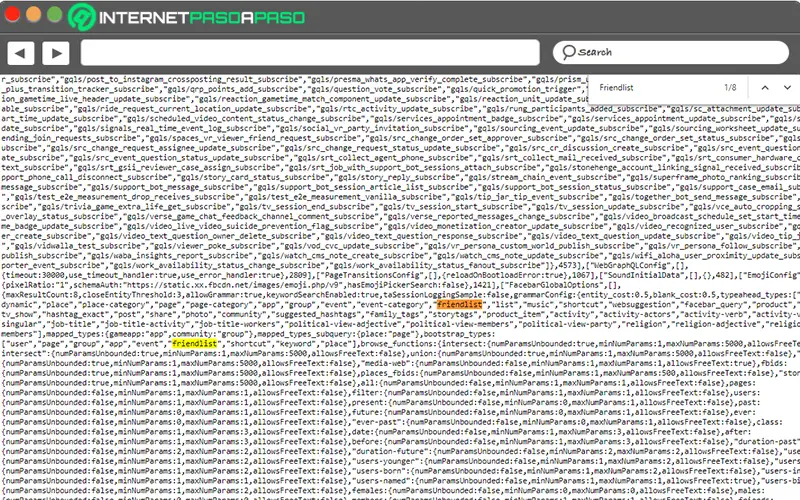Click the orange highlighted friendlist match

459,305
